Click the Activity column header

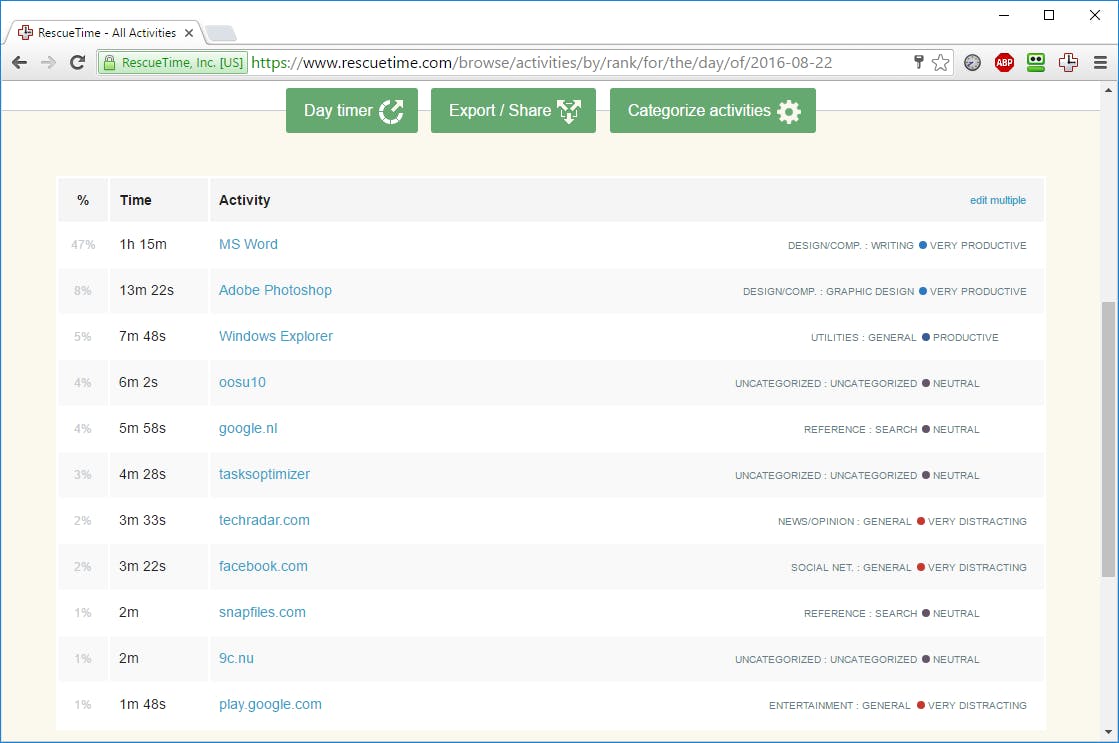[x=244, y=201]
